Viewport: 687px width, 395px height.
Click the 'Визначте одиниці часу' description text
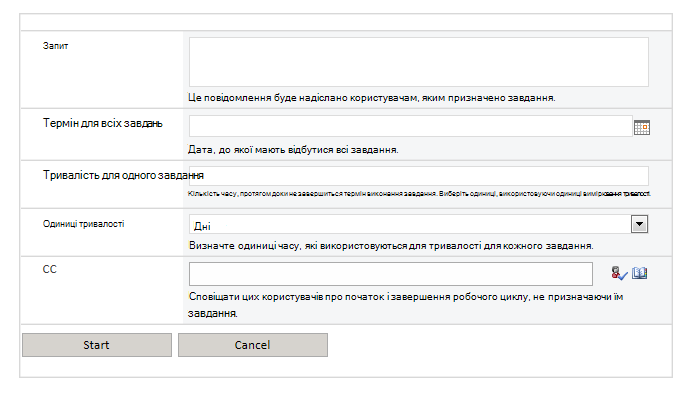391,246
